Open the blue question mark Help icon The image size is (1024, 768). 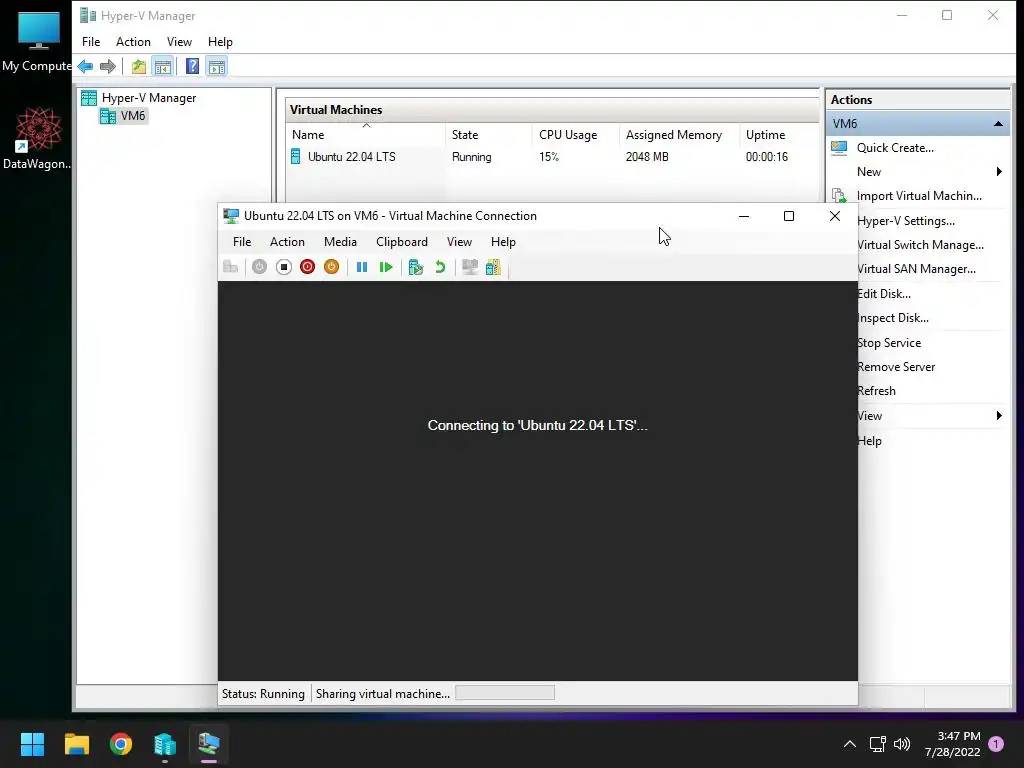click(193, 67)
